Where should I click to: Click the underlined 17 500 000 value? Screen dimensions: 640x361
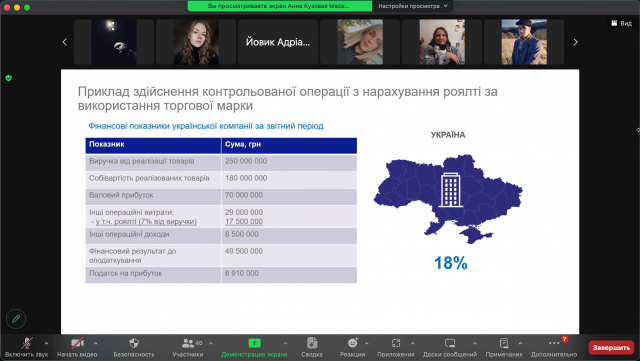coord(244,221)
